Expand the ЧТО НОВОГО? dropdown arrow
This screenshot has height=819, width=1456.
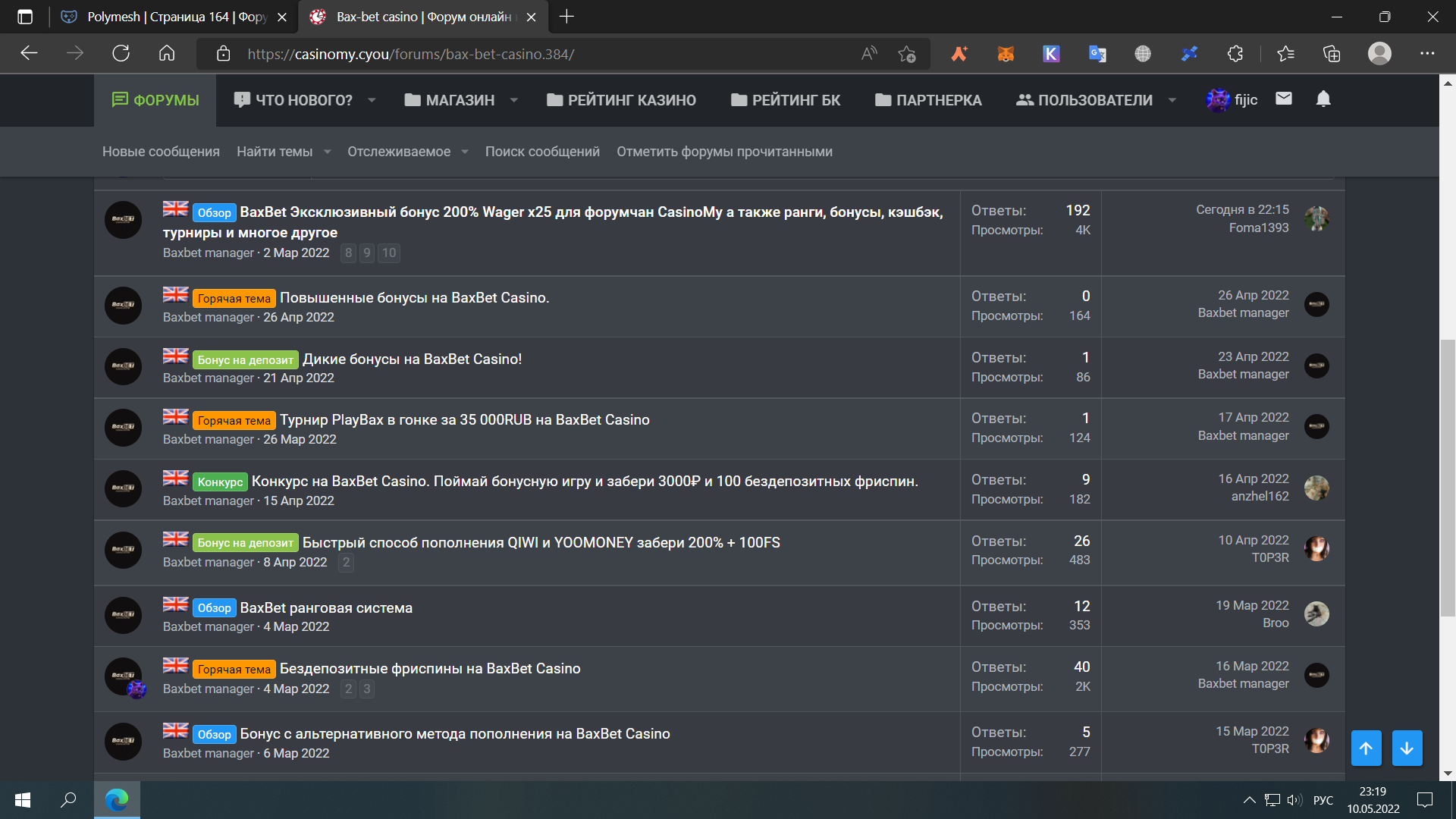click(372, 100)
